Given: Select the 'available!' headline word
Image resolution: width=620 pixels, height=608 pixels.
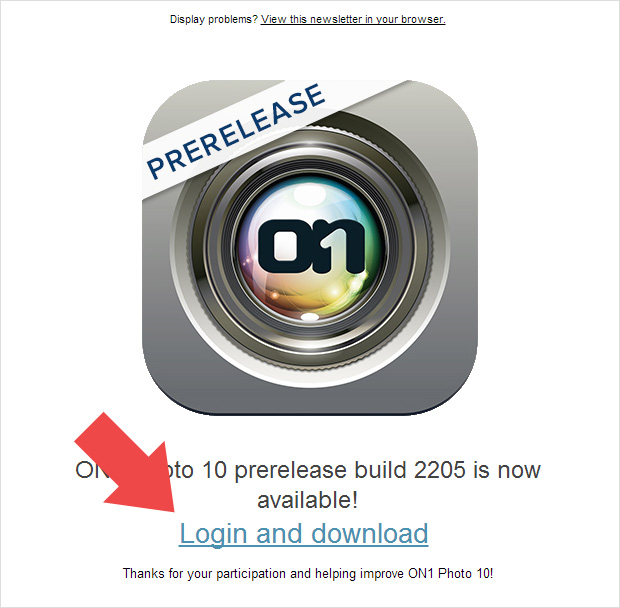Looking at the screenshot, I should click(308, 500).
